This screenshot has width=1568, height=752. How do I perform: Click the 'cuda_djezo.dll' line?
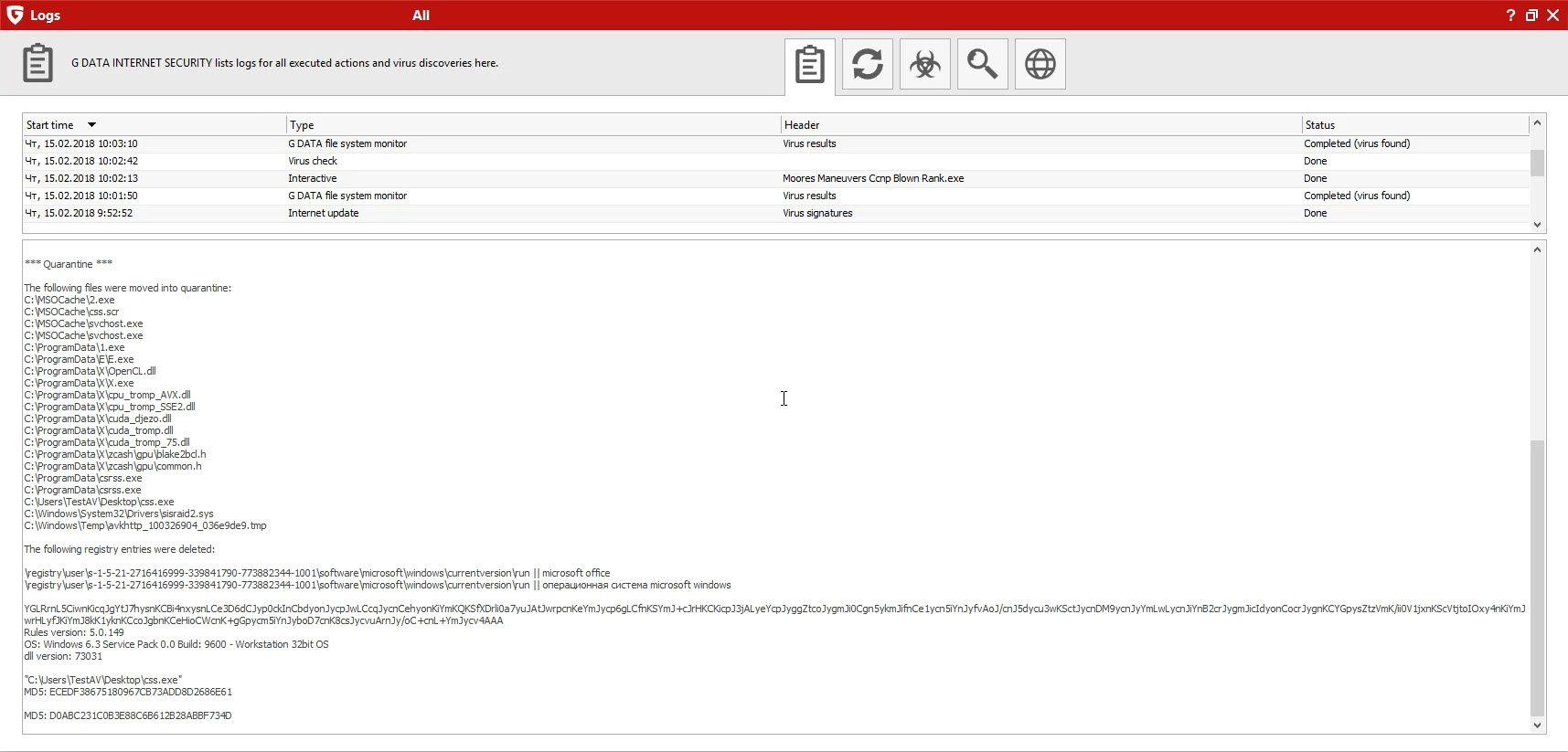click(x=98, y=418)
